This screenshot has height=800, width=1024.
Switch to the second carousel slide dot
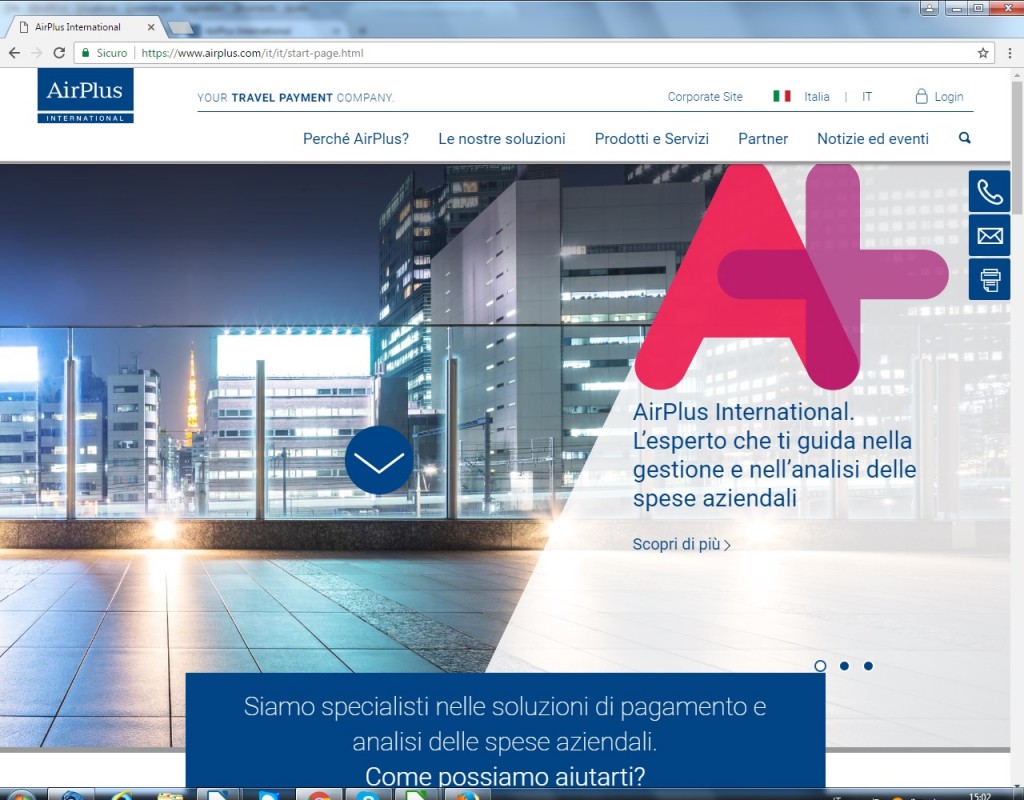pos(844,666)
